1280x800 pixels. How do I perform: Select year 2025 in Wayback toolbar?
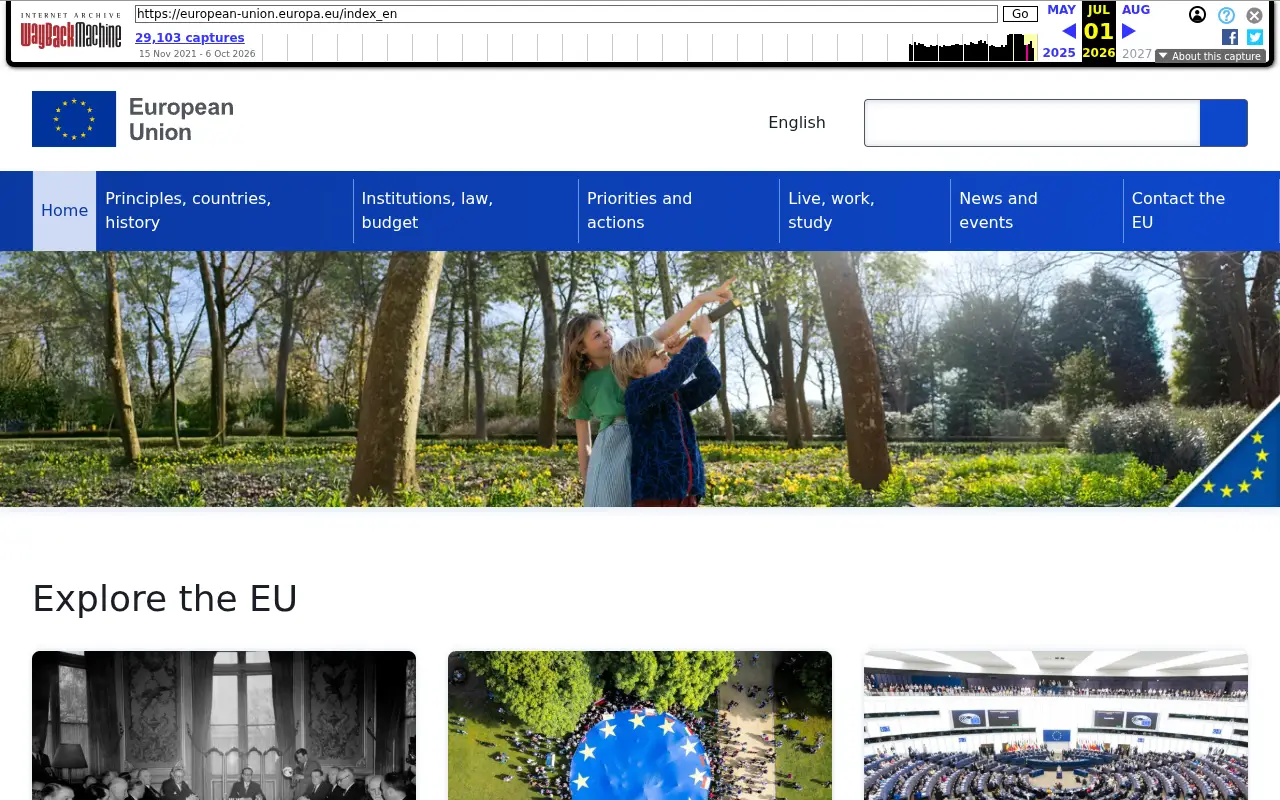click(x=1059, y=53)
